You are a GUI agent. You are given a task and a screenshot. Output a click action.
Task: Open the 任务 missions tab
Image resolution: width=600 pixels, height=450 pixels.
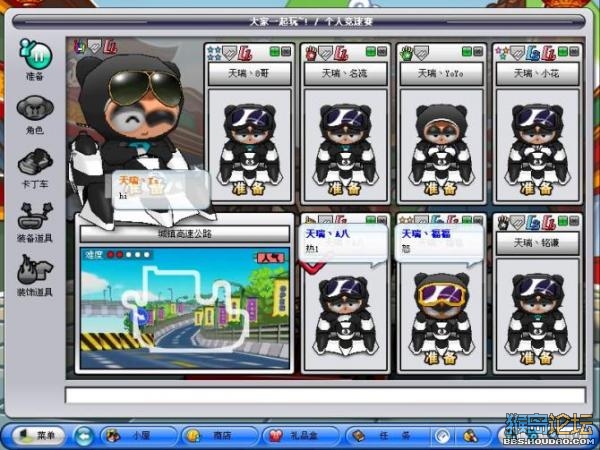tap(386, 435)
